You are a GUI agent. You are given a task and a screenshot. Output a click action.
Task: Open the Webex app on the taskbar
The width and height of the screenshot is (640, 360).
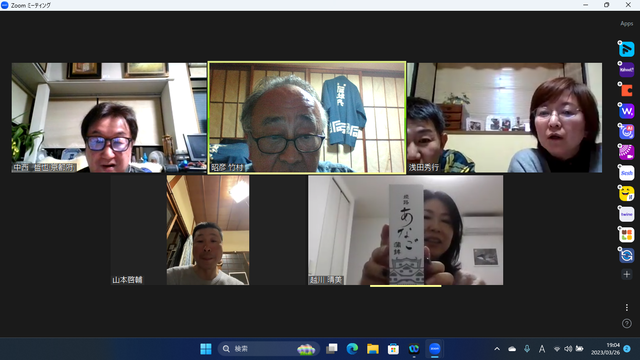(x=414, y=349)
